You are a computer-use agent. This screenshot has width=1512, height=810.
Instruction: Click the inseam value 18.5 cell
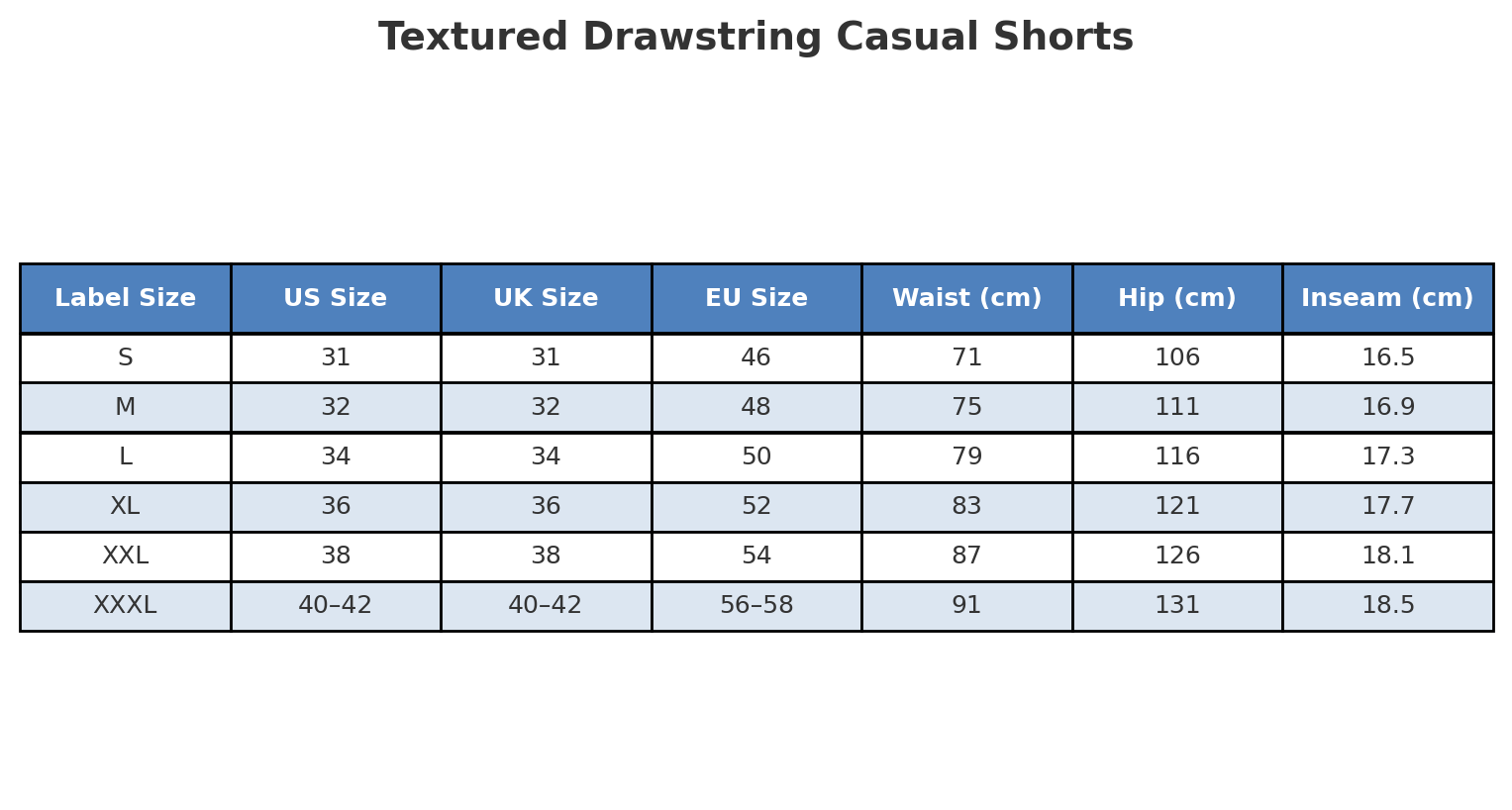coord(1387,606)
